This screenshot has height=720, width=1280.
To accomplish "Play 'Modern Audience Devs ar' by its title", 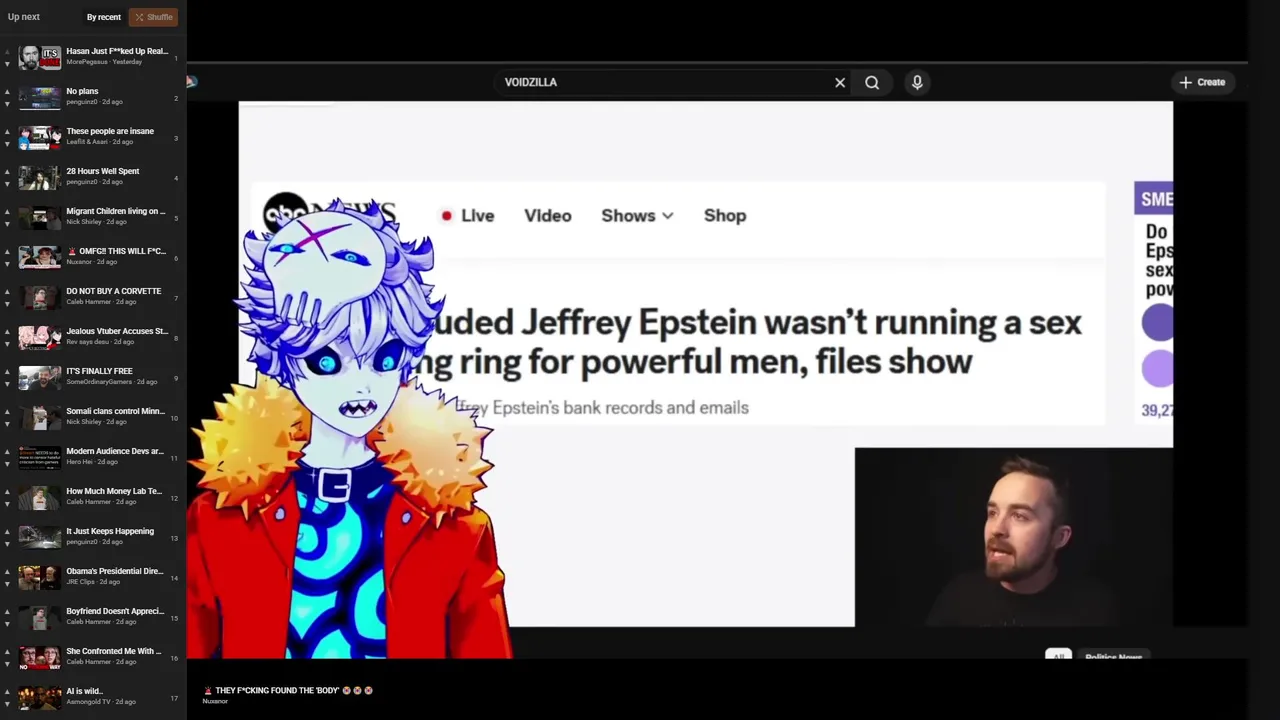I will [x=115, y=451].
